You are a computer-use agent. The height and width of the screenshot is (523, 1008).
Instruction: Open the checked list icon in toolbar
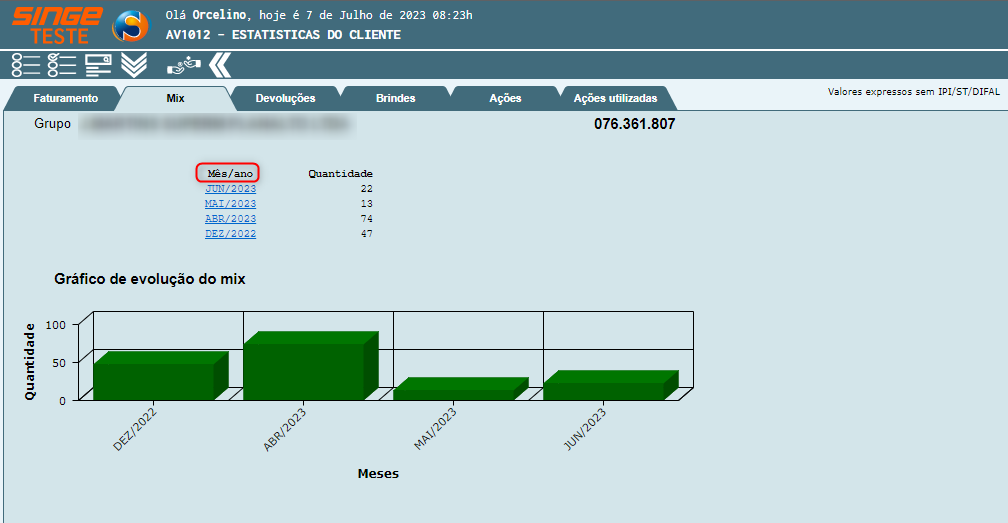coord(62,65)
